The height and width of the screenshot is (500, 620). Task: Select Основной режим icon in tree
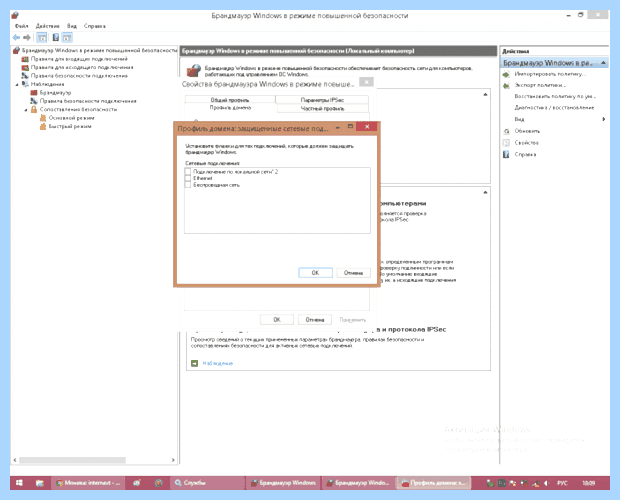point(43,118)
